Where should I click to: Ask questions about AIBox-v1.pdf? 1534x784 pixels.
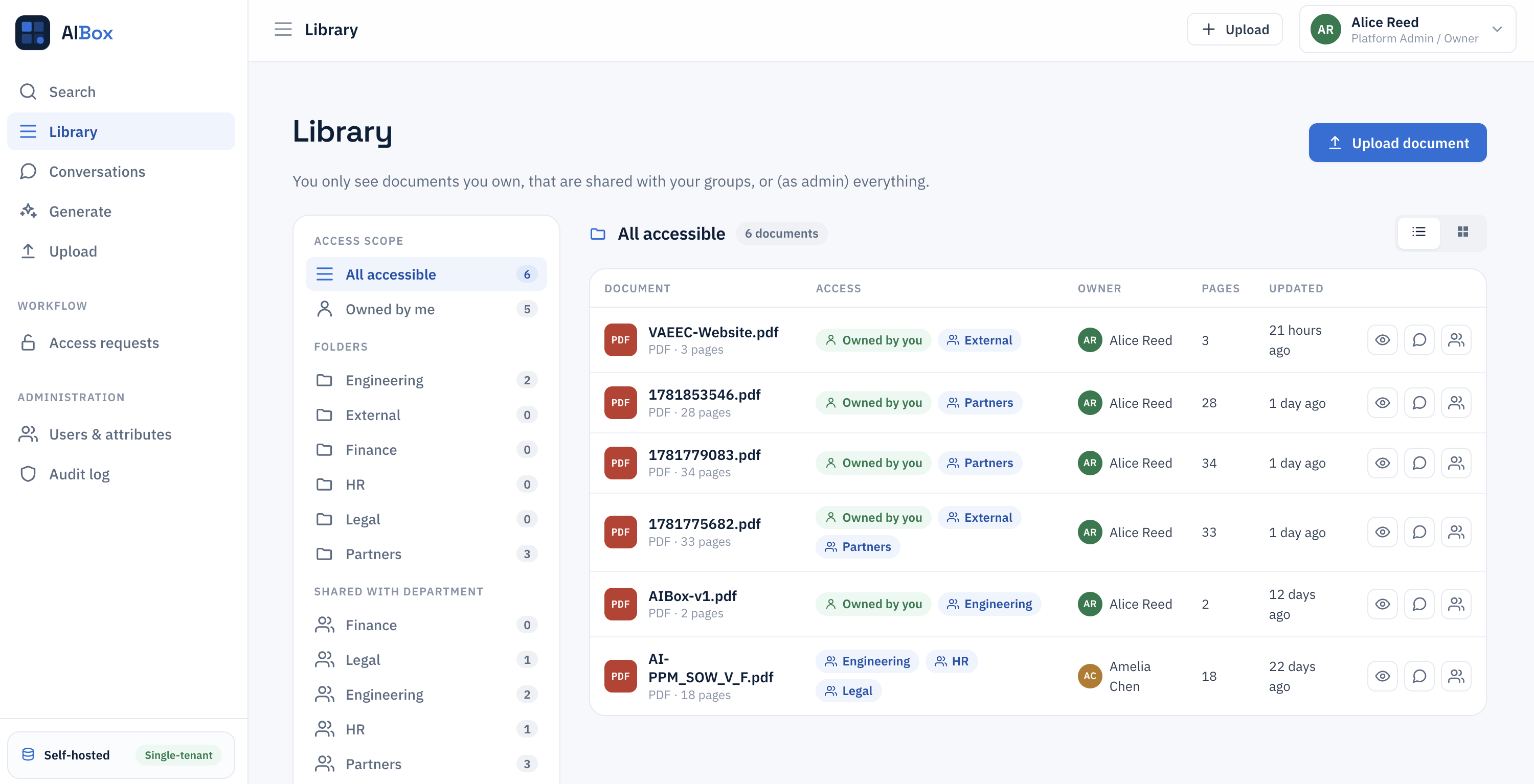[x=1419, y=604]
